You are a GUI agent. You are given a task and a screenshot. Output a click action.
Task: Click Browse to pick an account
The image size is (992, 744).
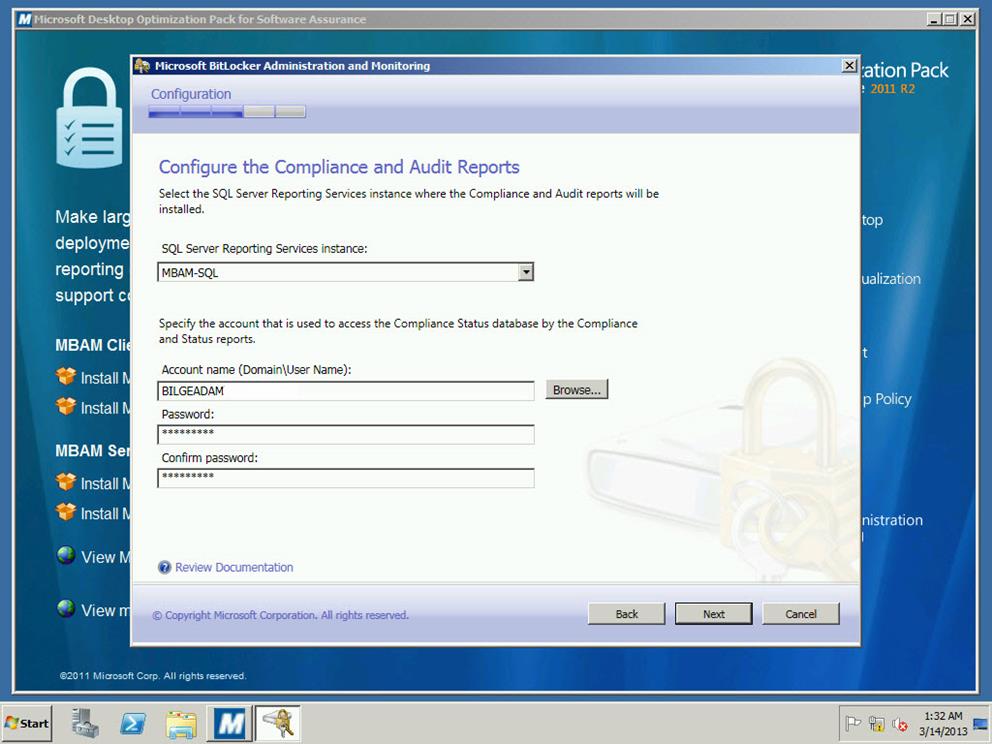click(576, 390)
